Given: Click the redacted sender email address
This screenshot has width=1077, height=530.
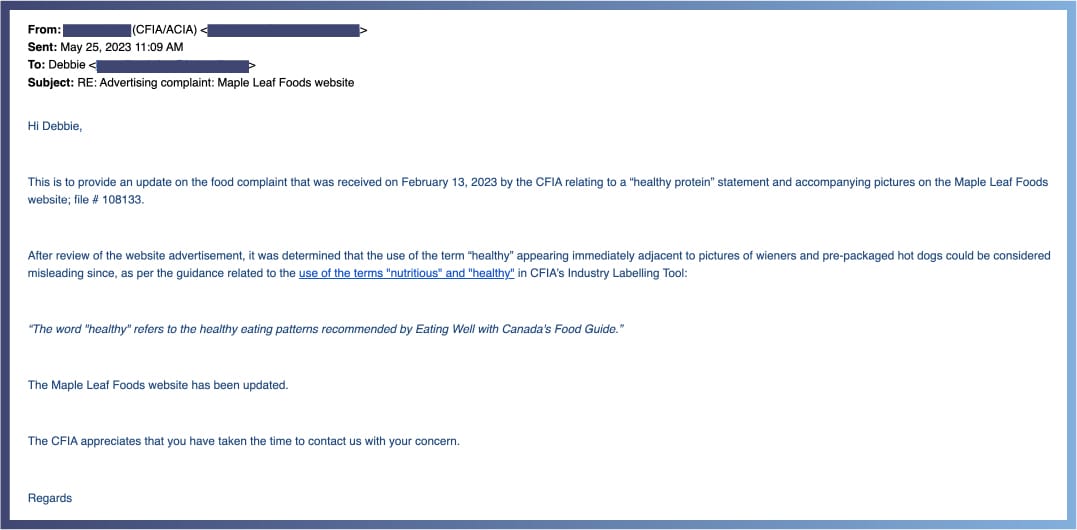Looking at the screenshot, I should [x=283, y=30].
